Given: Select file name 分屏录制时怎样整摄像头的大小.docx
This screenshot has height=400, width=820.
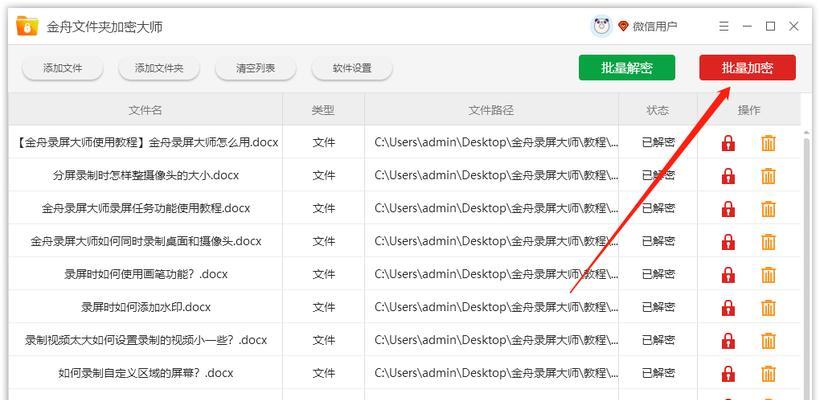Looking at the screenshot, I should click(x=146, y=176).
